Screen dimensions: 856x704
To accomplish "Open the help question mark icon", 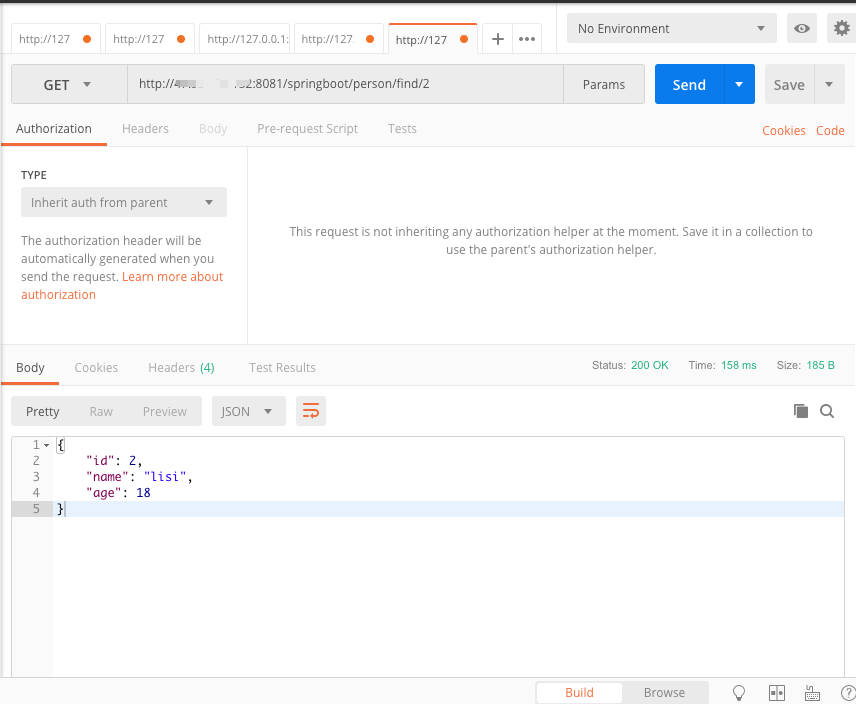I will click(848, 693).
